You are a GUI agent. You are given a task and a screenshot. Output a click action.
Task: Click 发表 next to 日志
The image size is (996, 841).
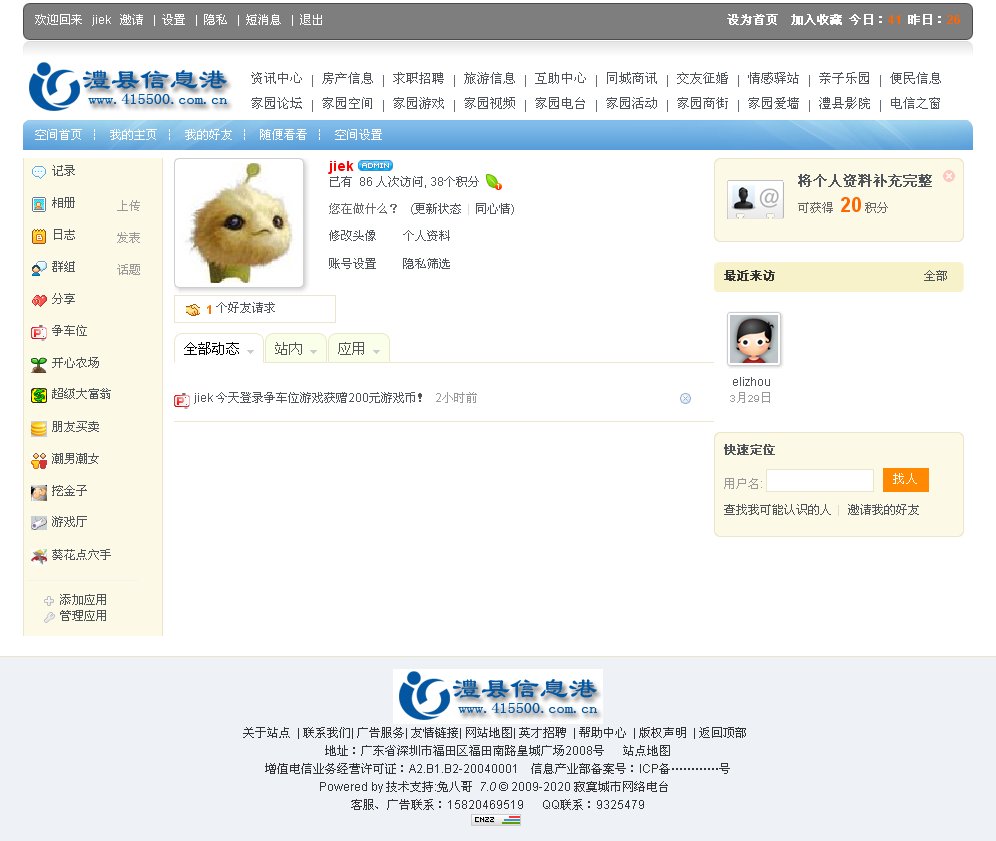[128, 238]
